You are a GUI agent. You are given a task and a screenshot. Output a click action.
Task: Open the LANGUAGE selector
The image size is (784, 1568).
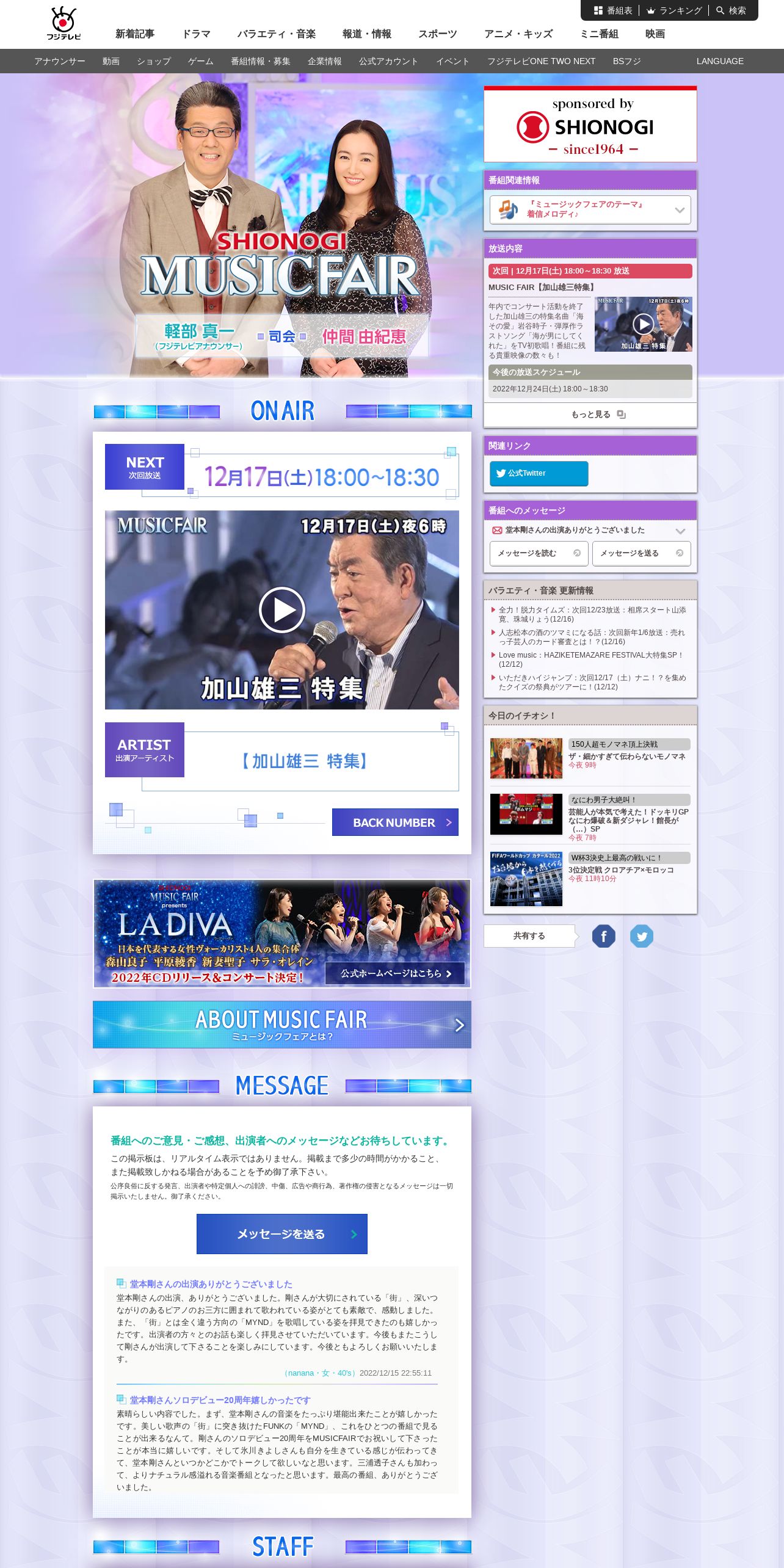click(x=720, y=61)
